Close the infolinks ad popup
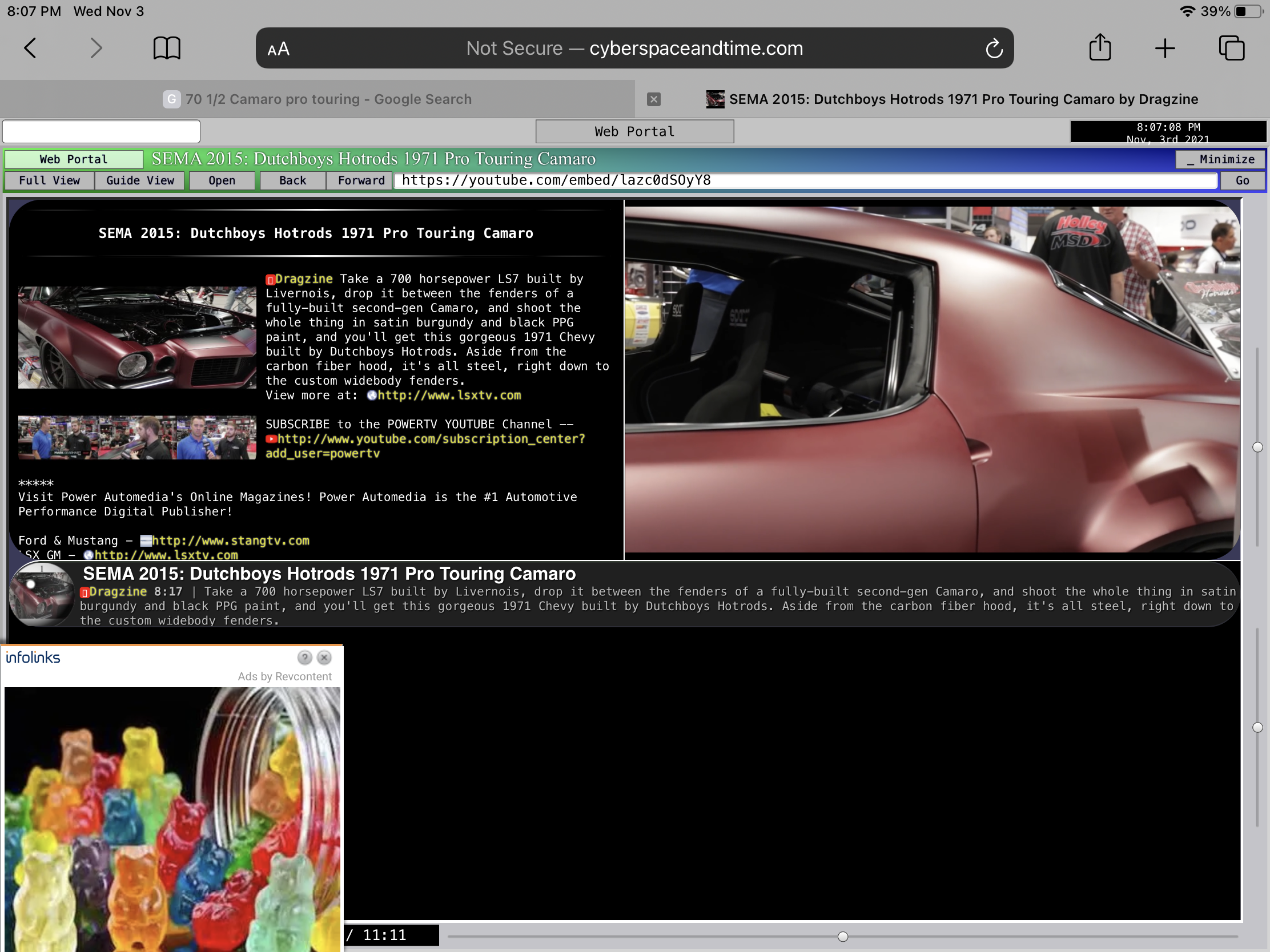Screen dimensions: 1270x952 tap(324, 657)
